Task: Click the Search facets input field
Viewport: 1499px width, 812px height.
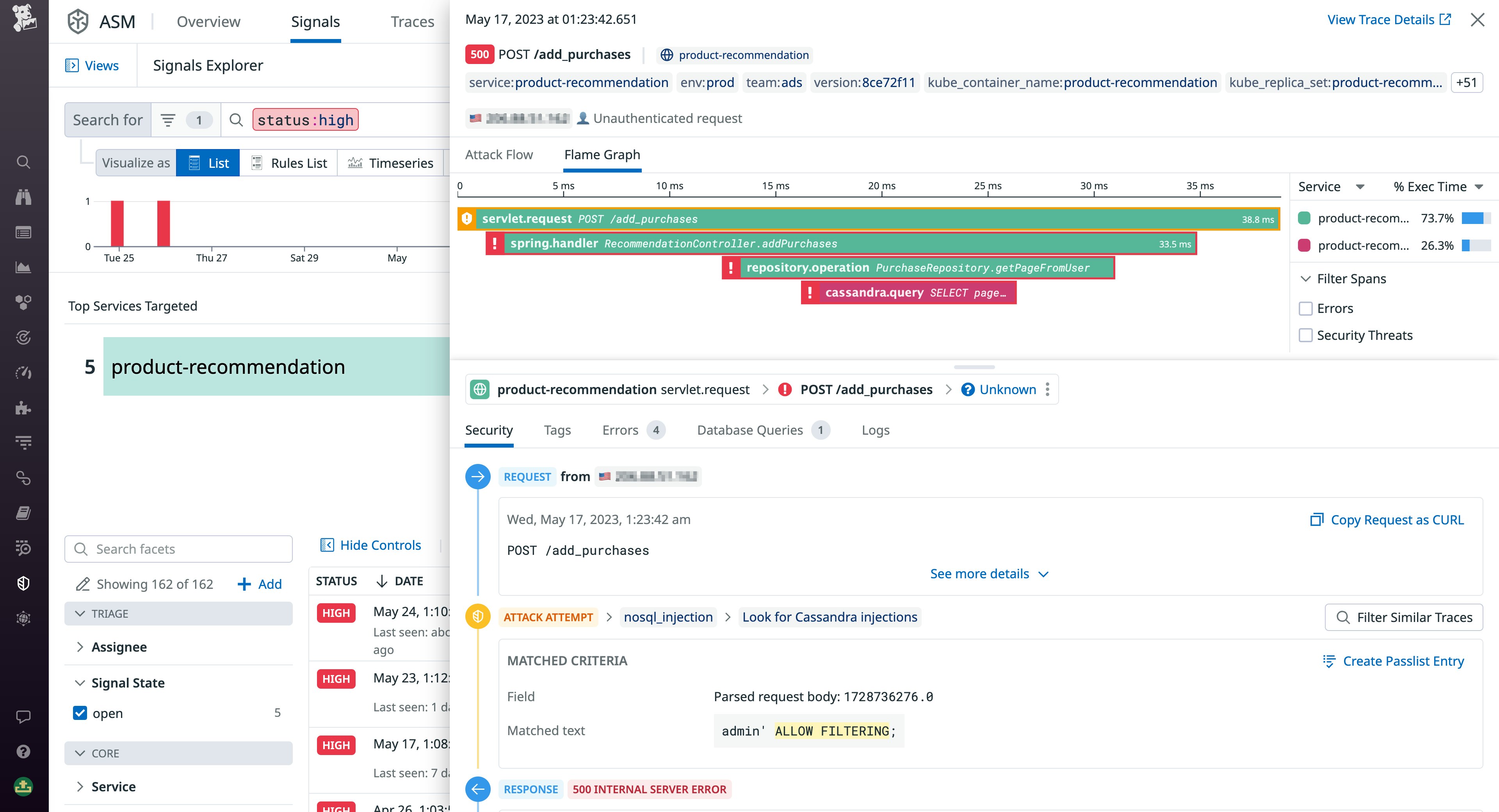Action: [178, 549]
